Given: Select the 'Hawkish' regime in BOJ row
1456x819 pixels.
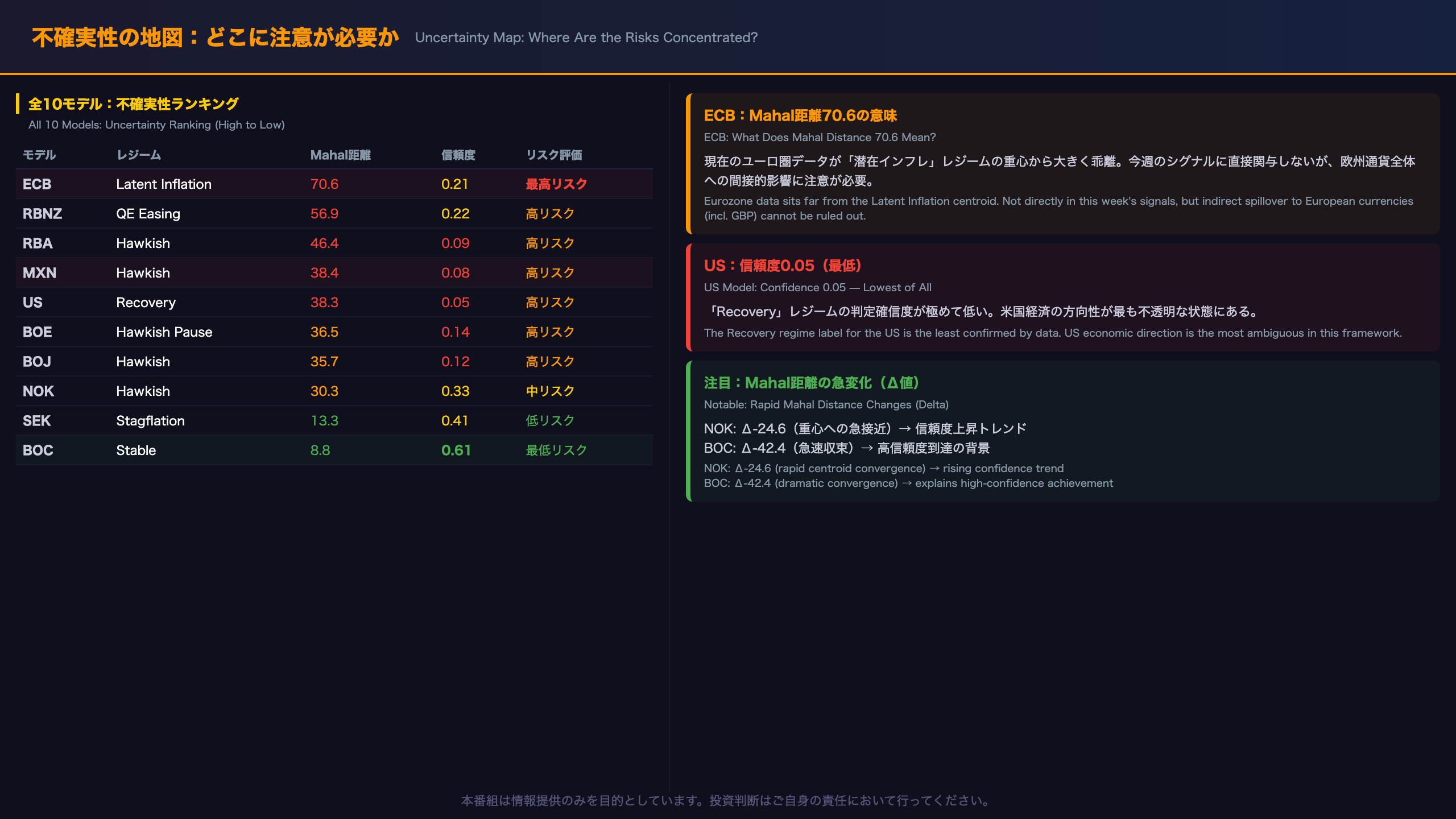Looking at the screenshot, I should tap(143, 362).
